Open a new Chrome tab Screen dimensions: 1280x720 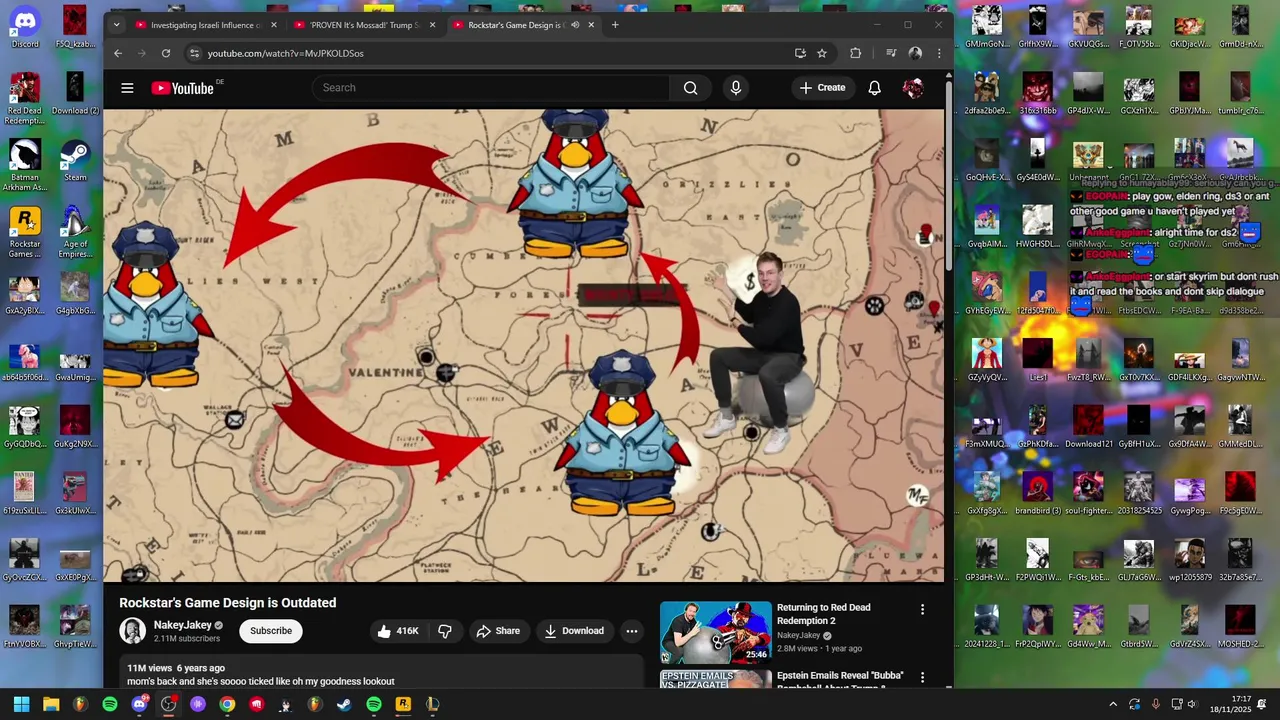point(615,25)
